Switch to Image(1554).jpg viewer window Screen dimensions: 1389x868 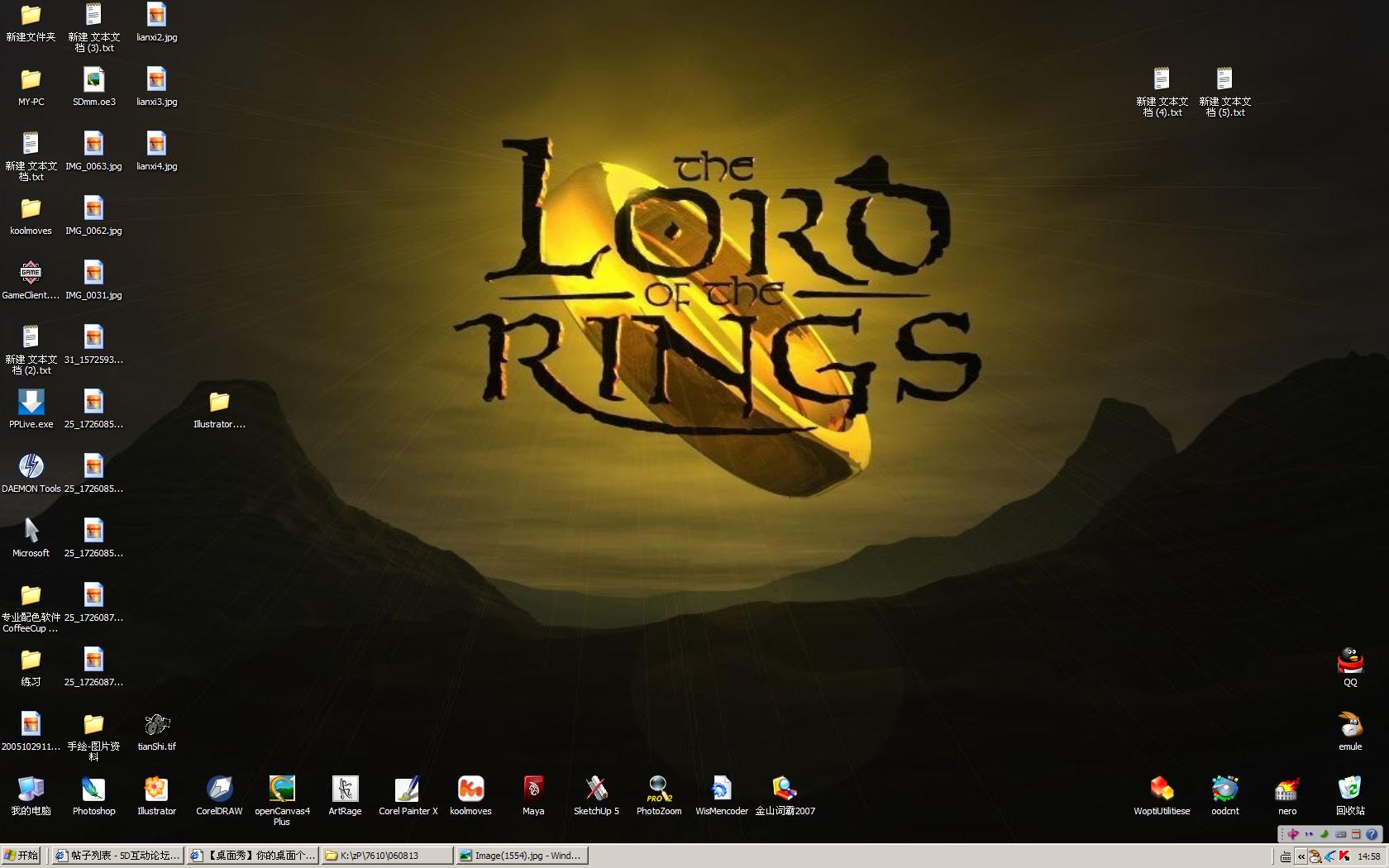[x=523, y=856]
